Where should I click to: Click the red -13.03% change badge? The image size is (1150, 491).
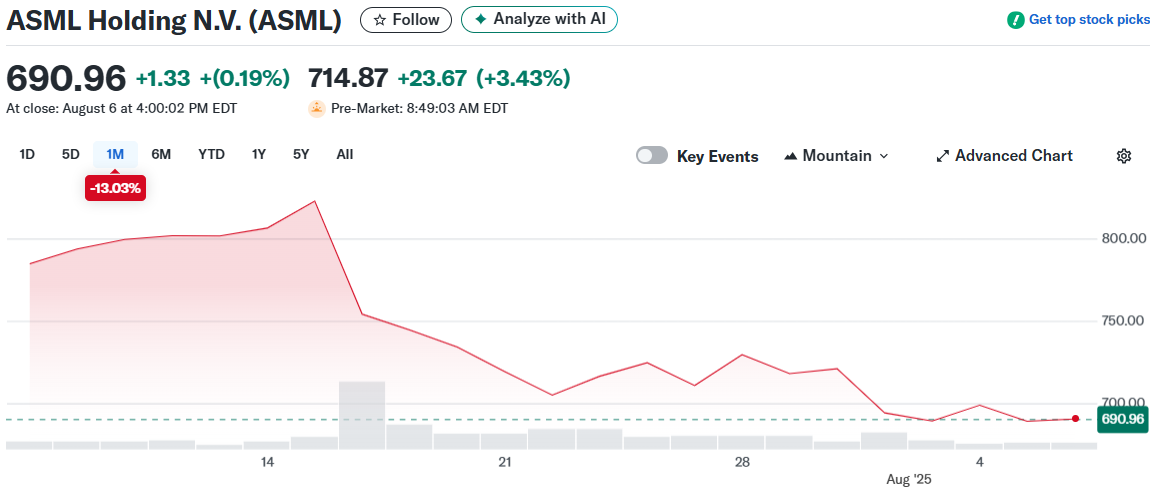pos(115,189)
